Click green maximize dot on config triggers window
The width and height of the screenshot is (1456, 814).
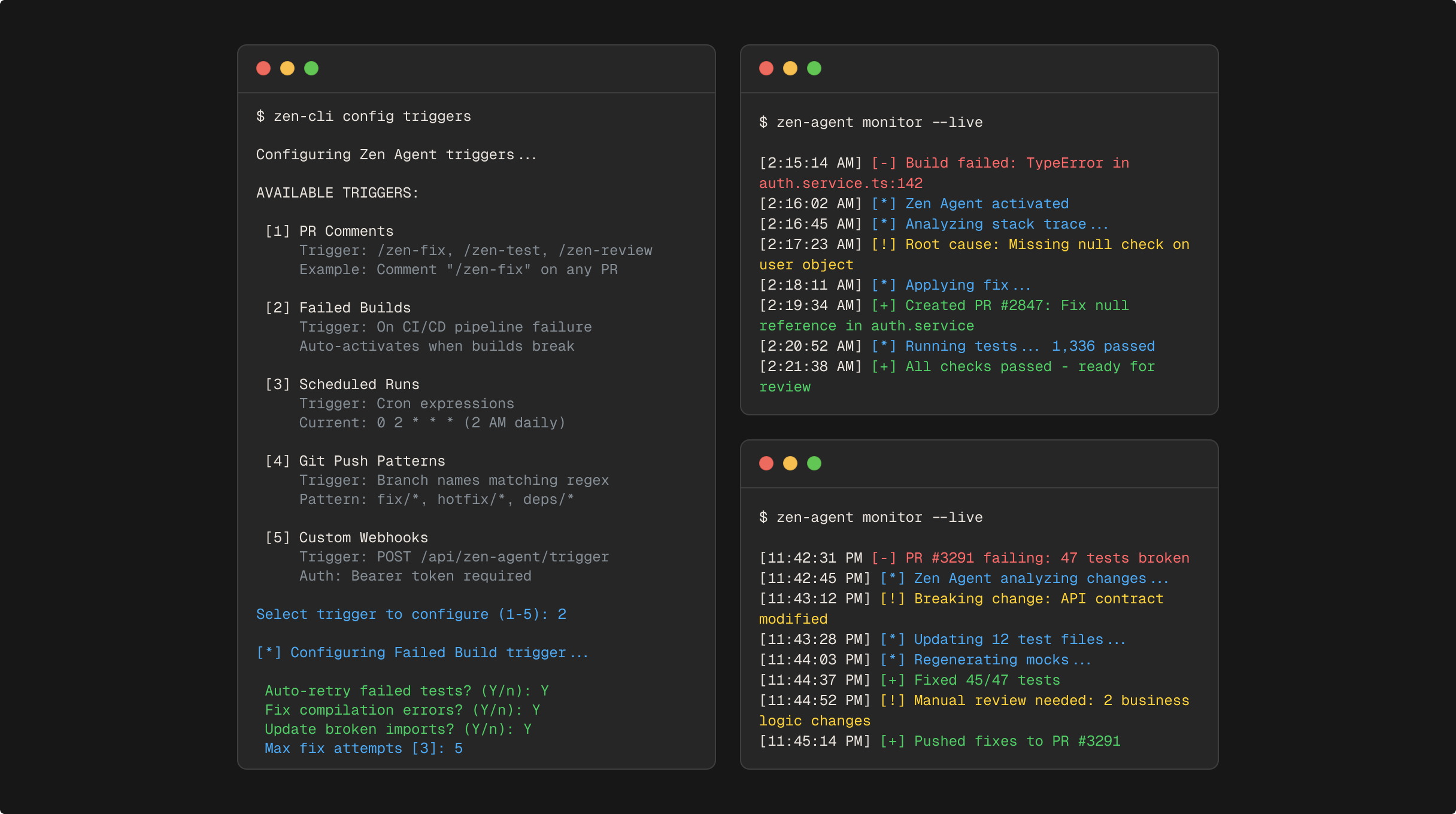(311, 68)
